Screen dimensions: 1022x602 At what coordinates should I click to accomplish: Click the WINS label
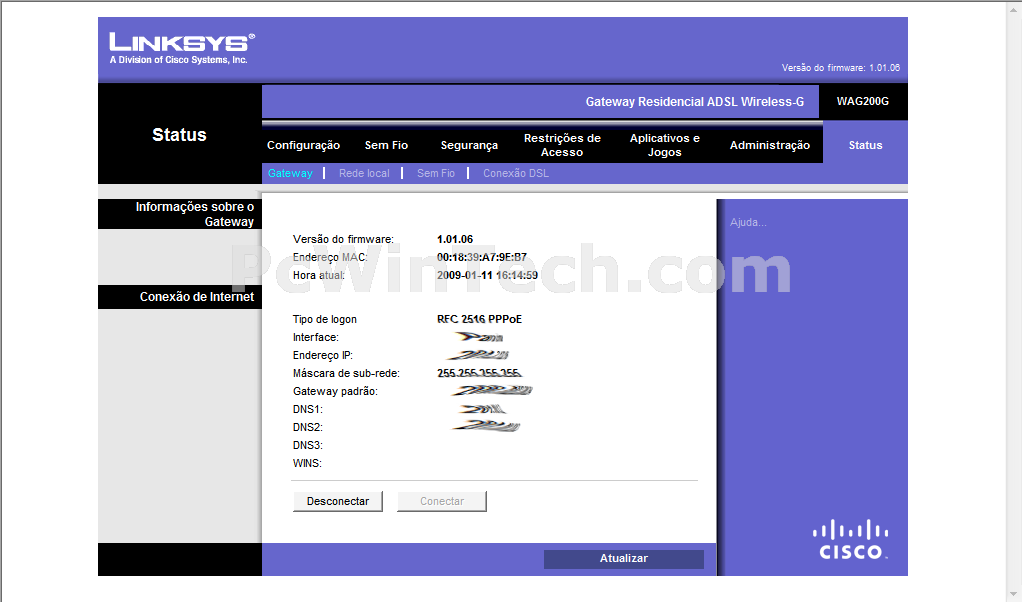point(307,463)
